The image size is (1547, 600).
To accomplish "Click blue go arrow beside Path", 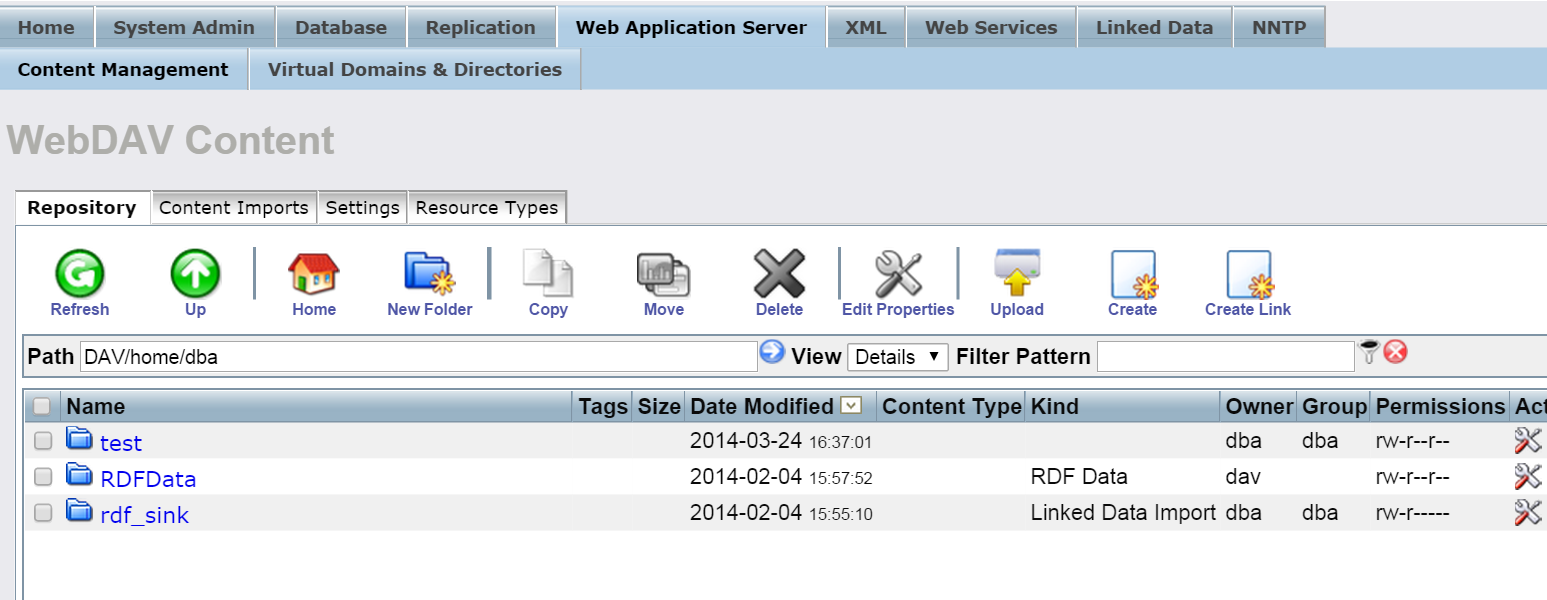I will click(x=772, y=352).
